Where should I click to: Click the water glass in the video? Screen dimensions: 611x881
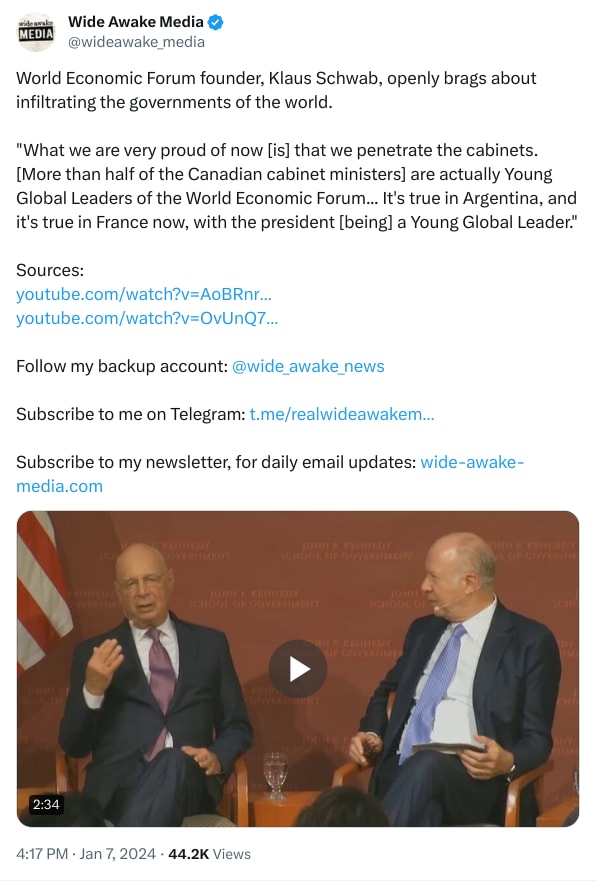coord(275,773)
